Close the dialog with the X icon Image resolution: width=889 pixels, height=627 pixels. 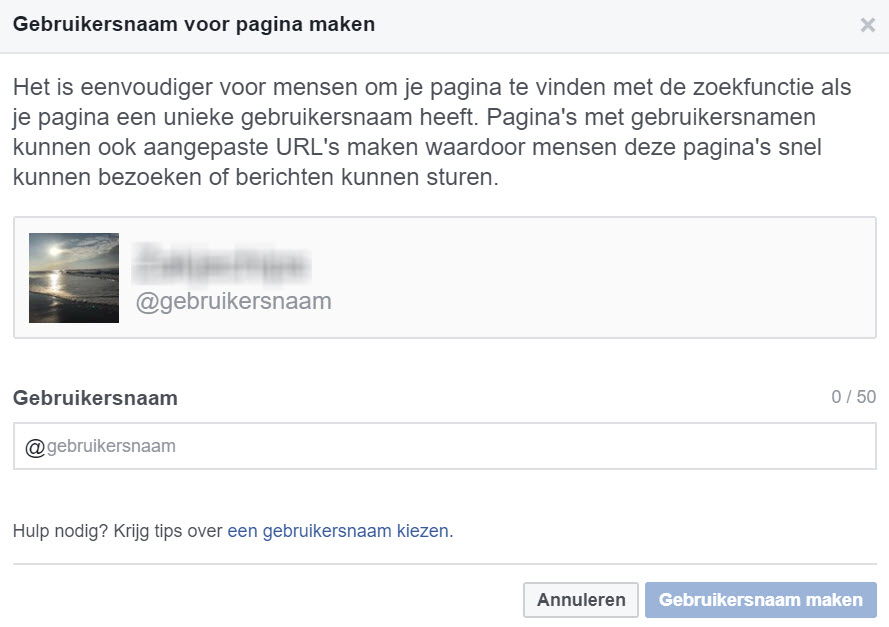point(867,26)
